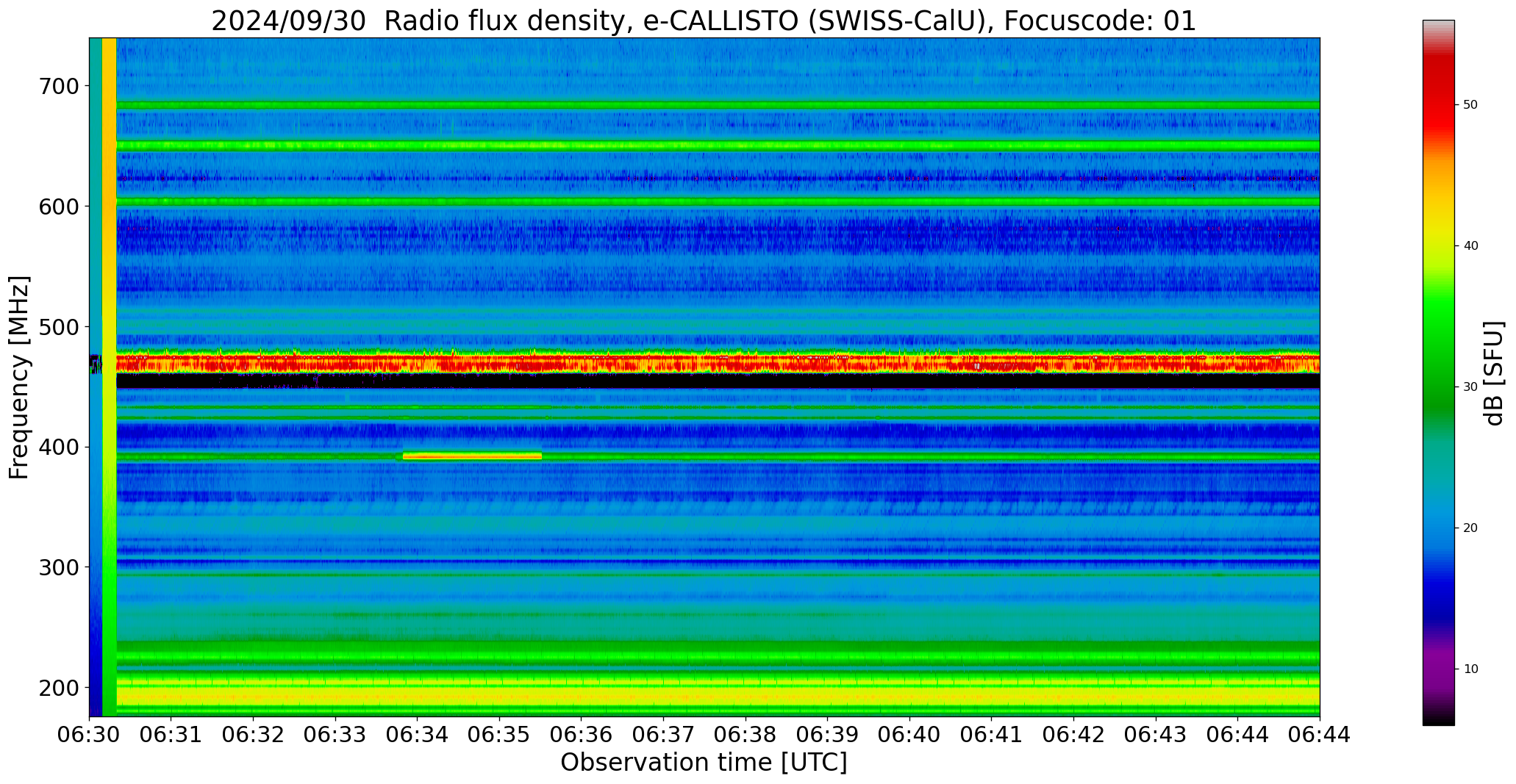The height and width of the screenshot is (784, 1516).
Task: Click the 'Frequency [MHz]' y-axis label
Action: pos(19,377)
